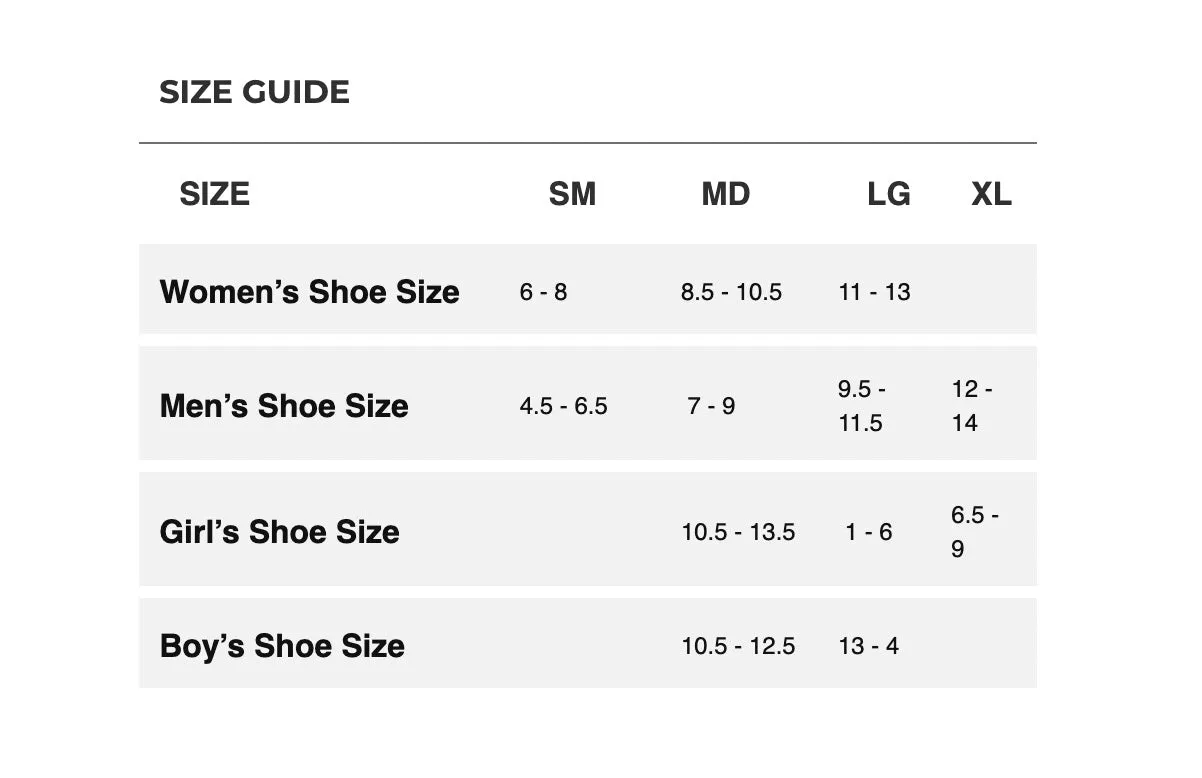Click the SIZE GUIDE heading

point(254,92)
